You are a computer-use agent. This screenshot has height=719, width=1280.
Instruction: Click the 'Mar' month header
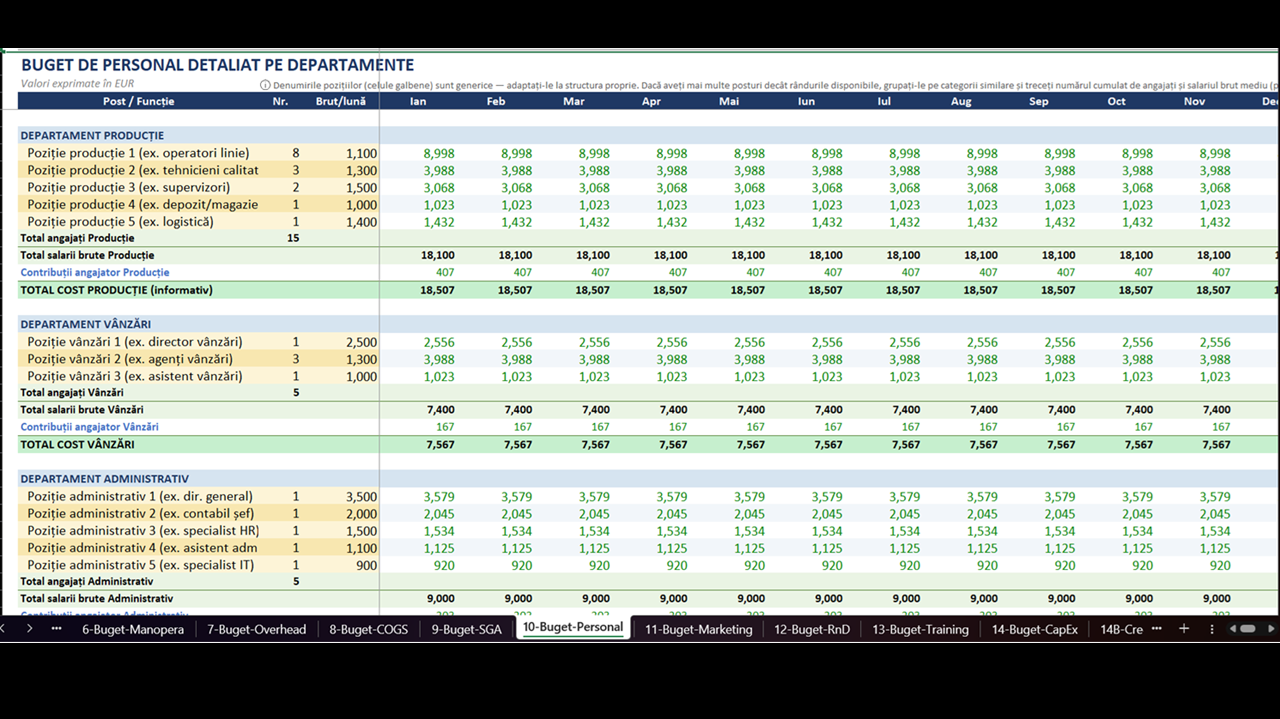coord(574,101)
